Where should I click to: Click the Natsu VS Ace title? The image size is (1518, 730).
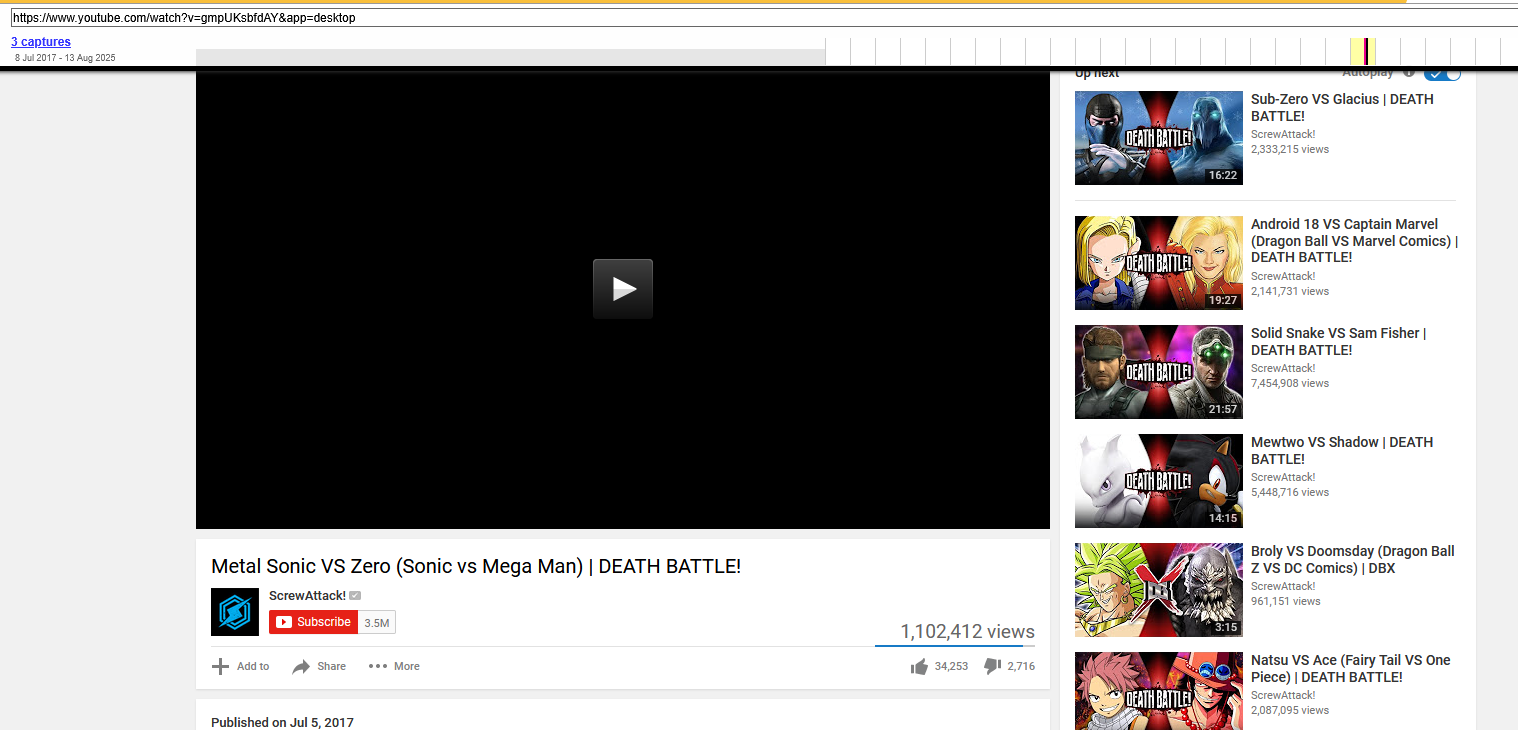(x=1351, y=669)
